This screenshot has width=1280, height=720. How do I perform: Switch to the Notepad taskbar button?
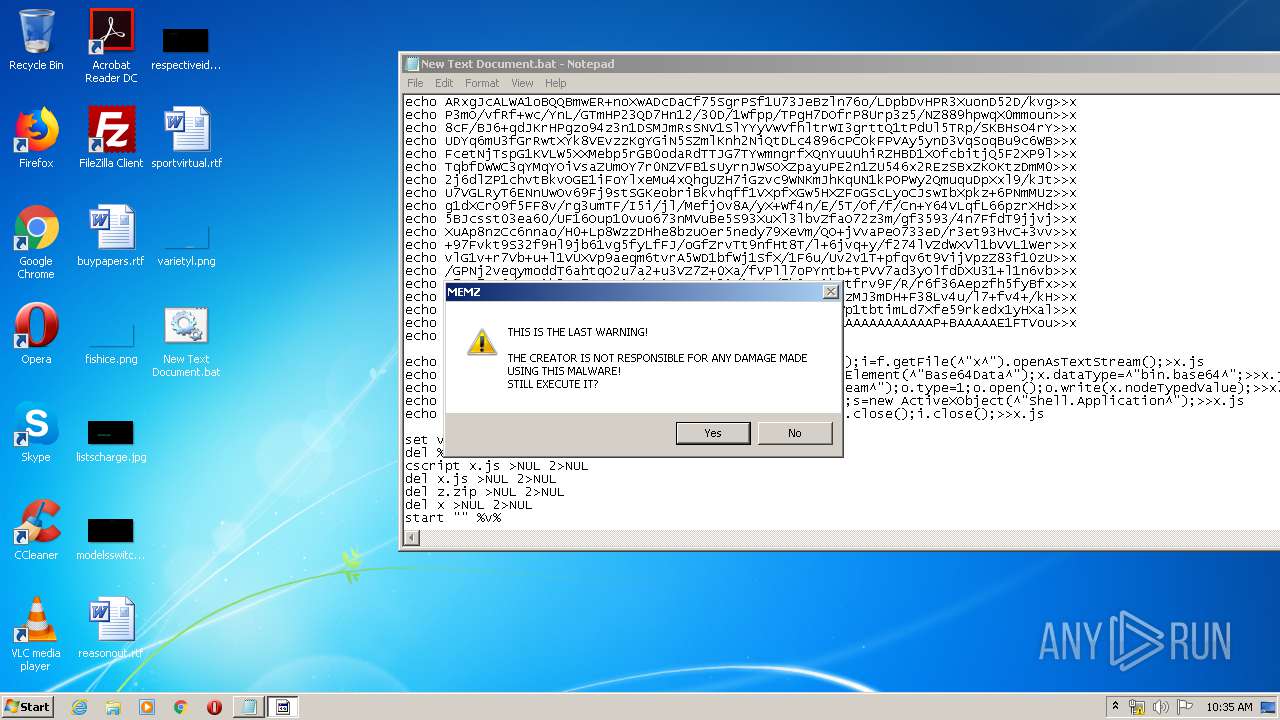click(248, 706)
